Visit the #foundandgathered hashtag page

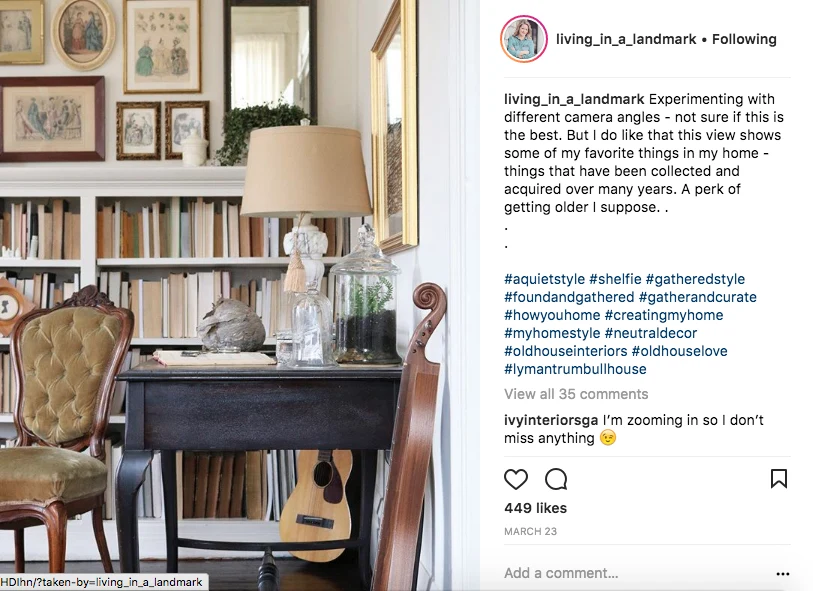pos(569,297)
